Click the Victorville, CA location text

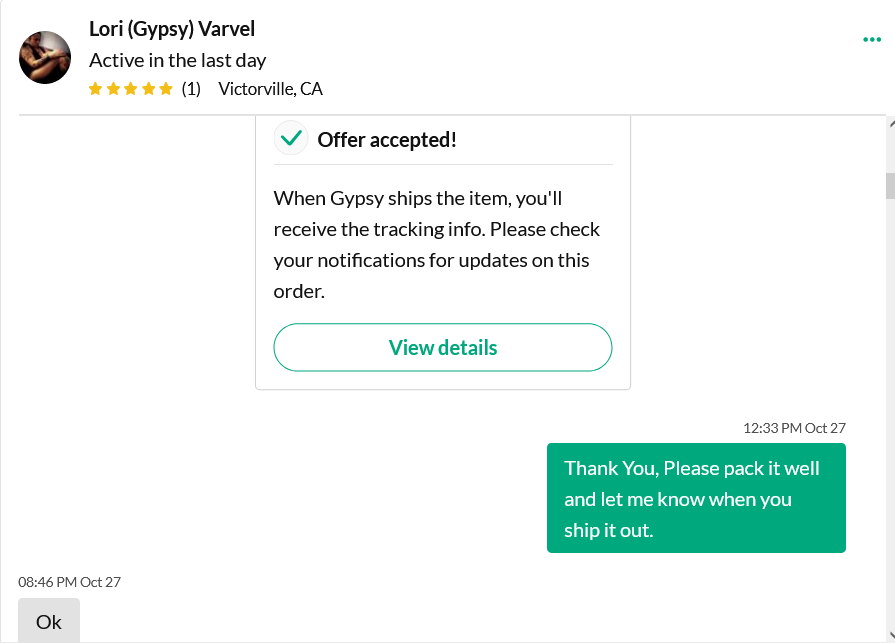271,89
